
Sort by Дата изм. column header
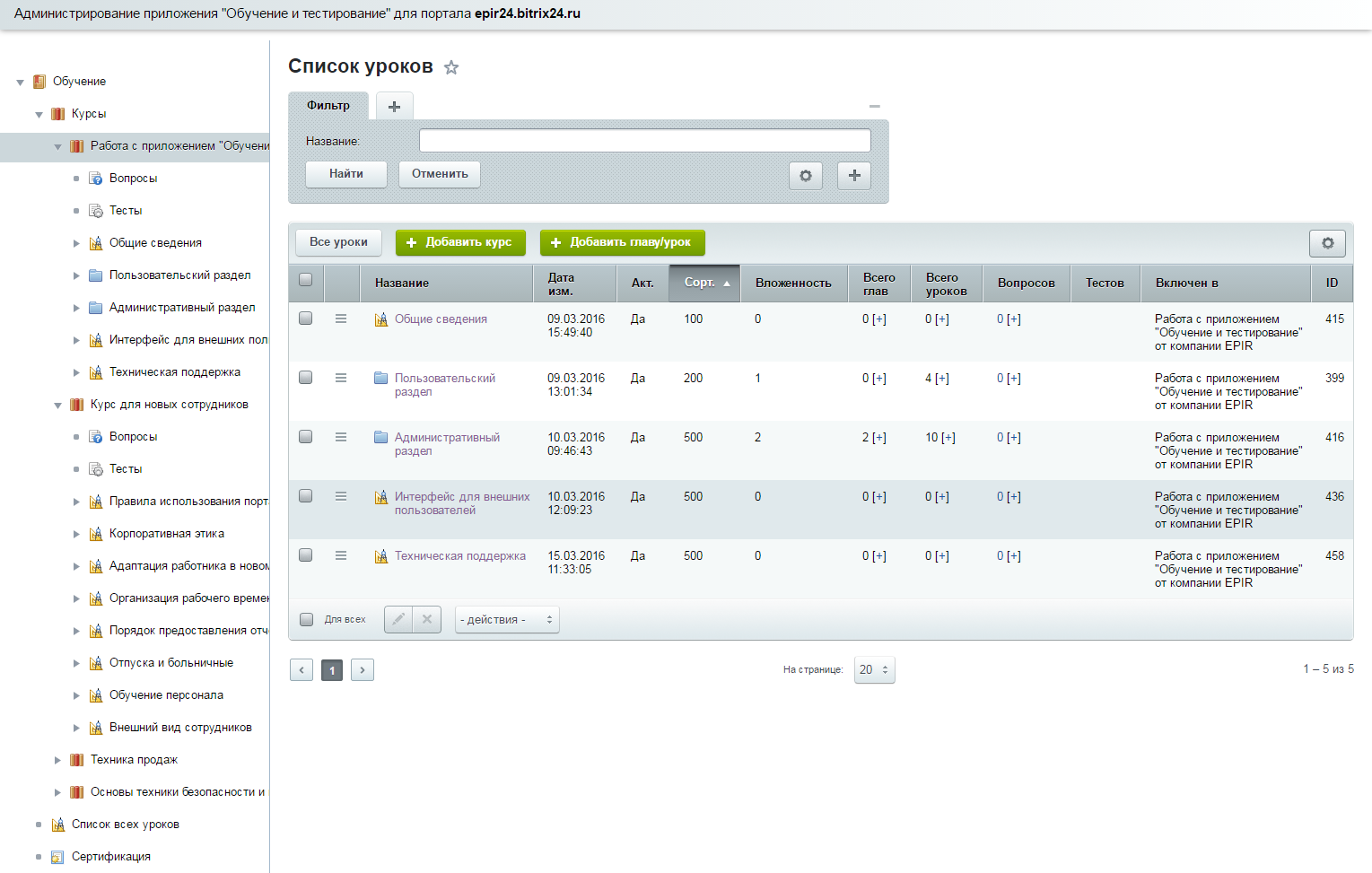coord(575,284)
